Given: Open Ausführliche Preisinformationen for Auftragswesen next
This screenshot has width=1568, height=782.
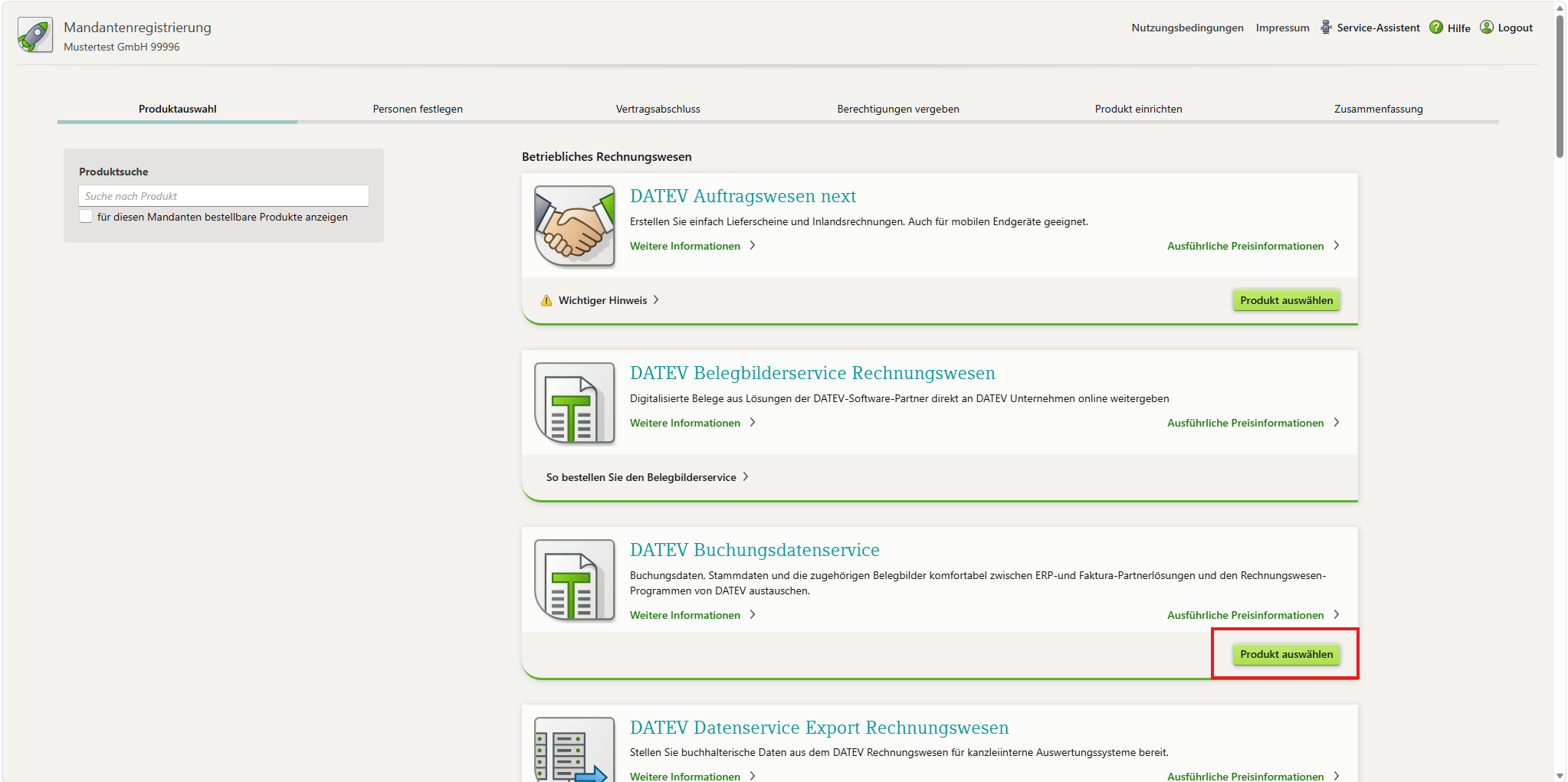Looking at the screenshot, I should 1245,246.
